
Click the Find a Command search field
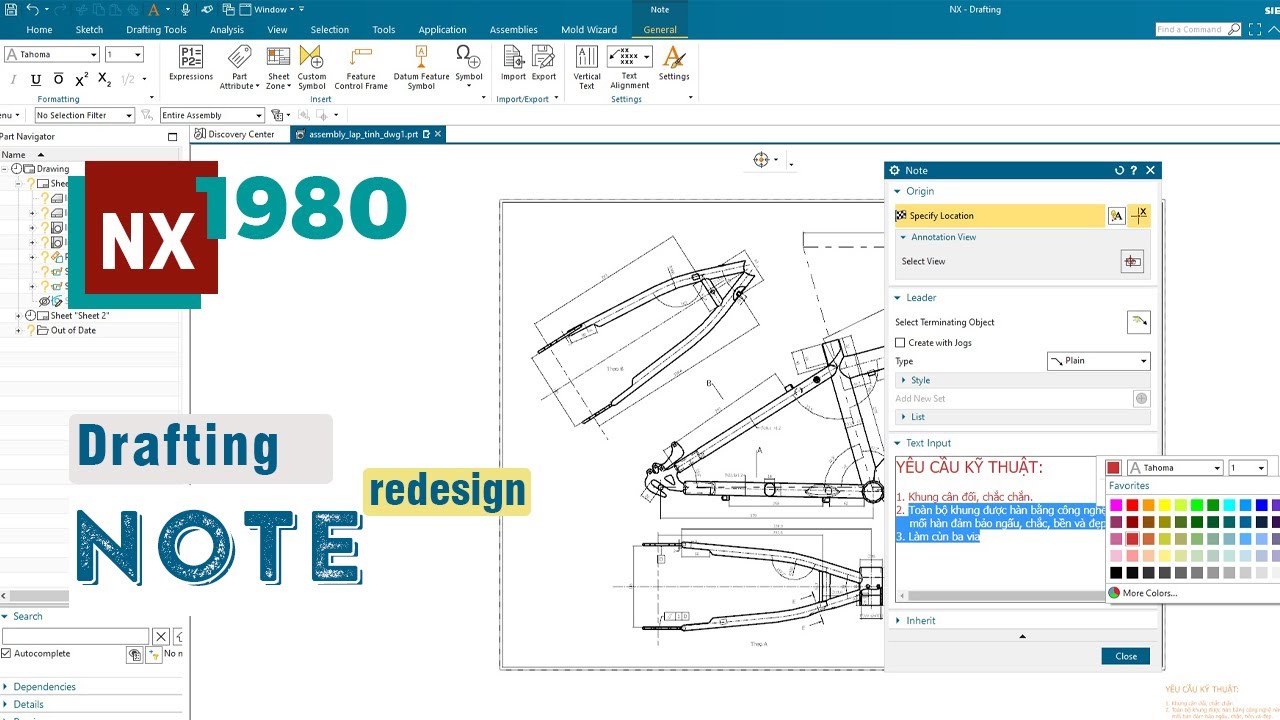1191,30
